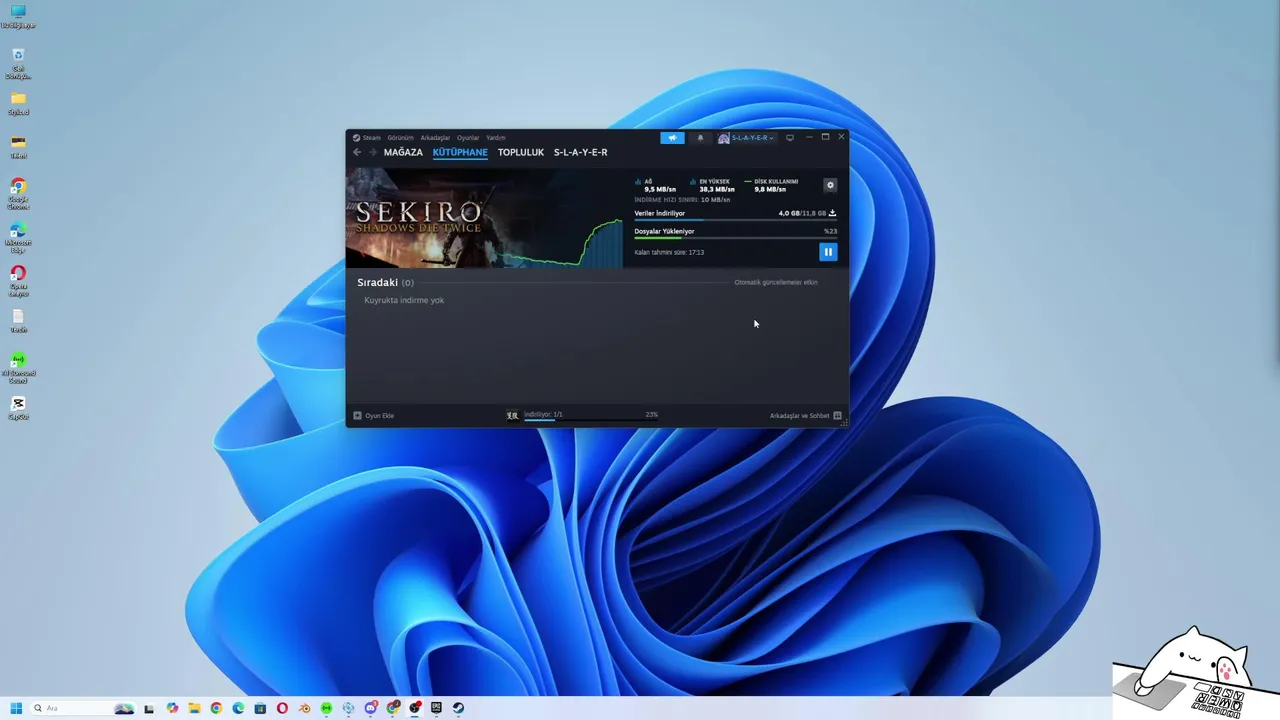Click the Veriler İndiriliyor progress bar
Viewport: 1280px width, 720px height.
pos(735,220)
